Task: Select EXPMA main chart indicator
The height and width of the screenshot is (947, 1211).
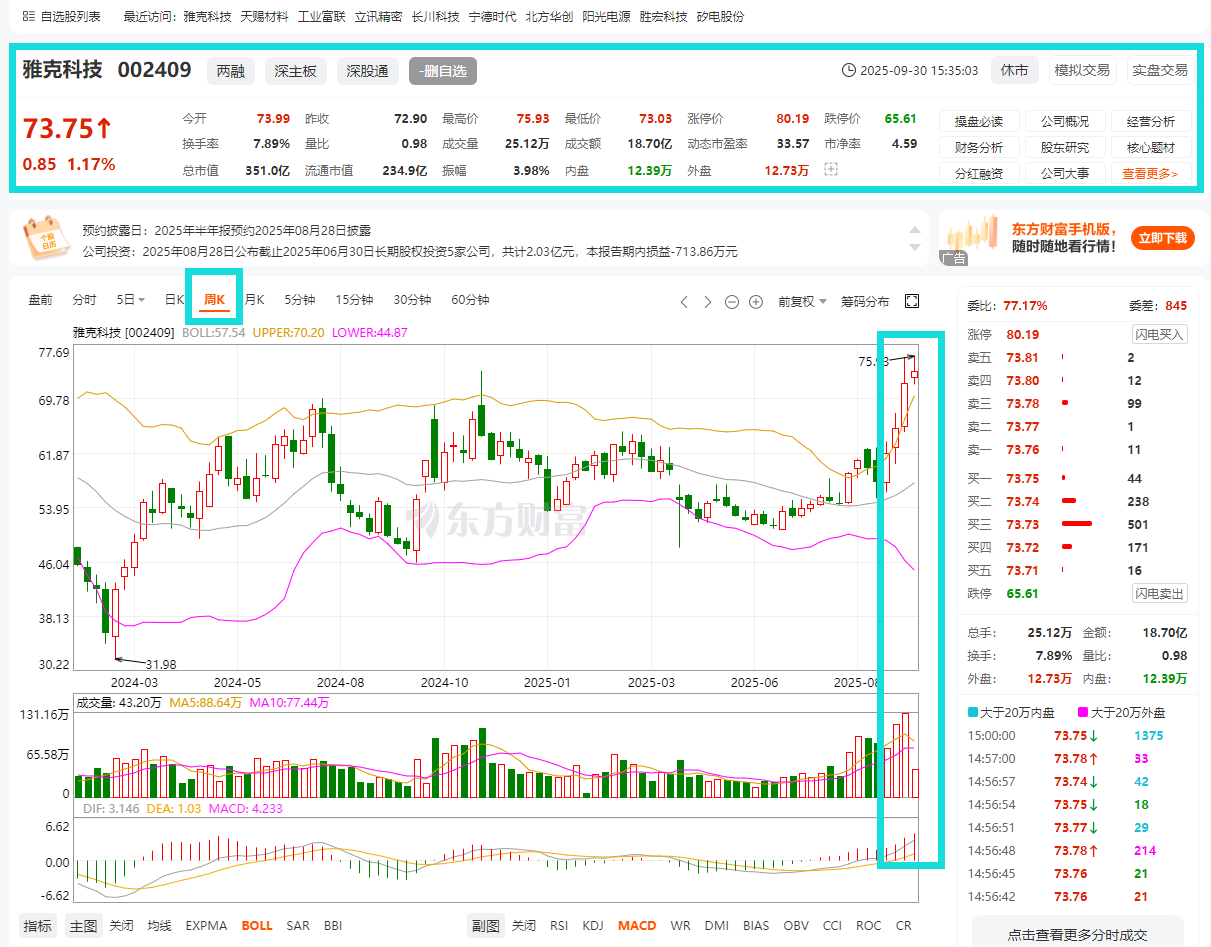Action: pos(206,925)
